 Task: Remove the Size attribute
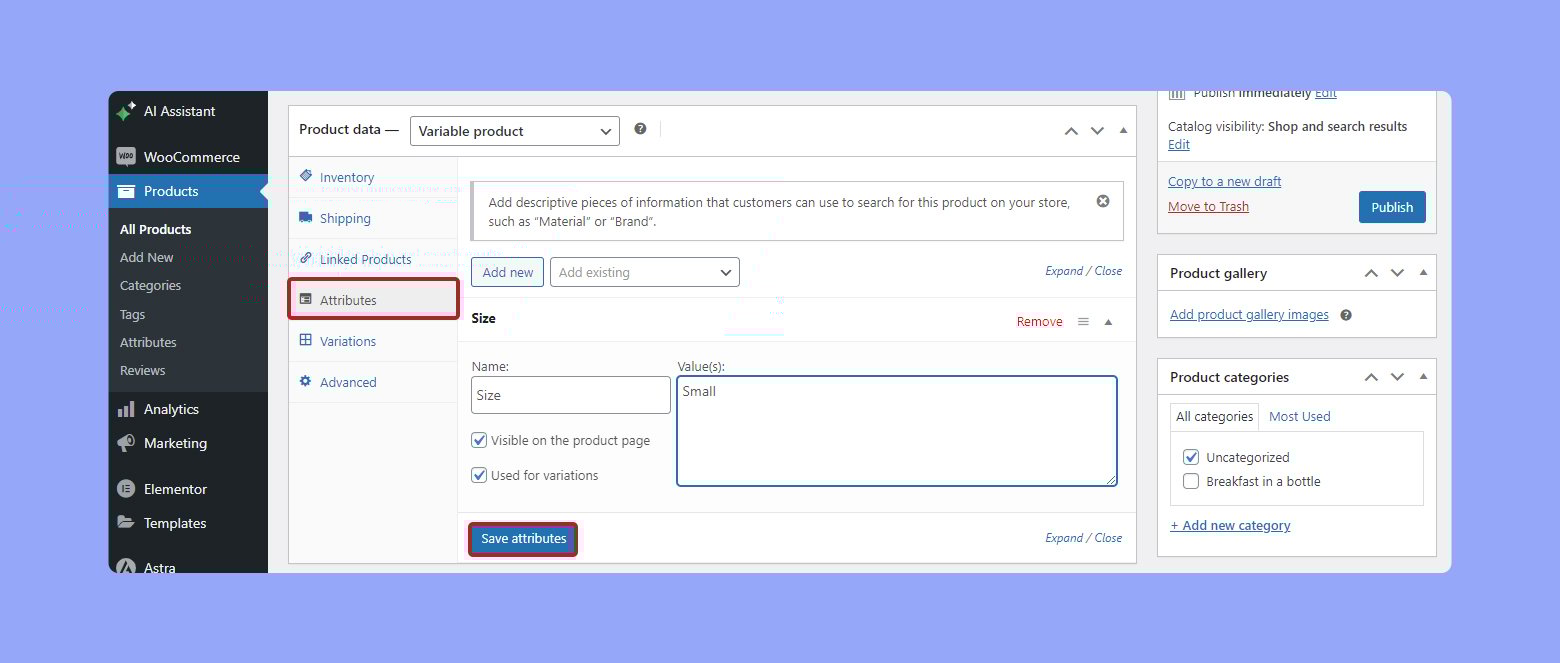(x=1039, y=322)
